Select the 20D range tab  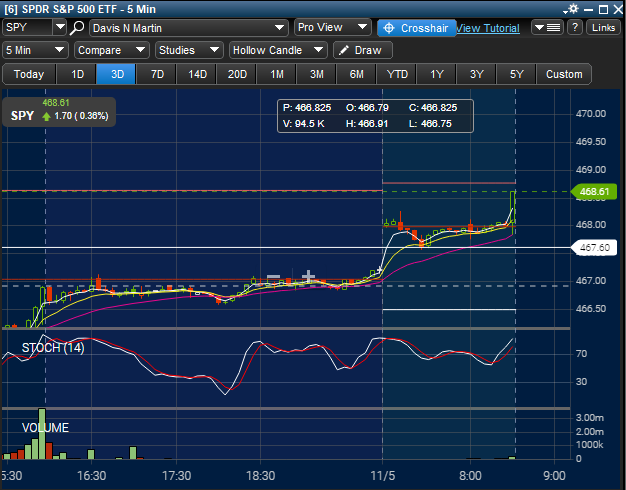click(237, 74)
